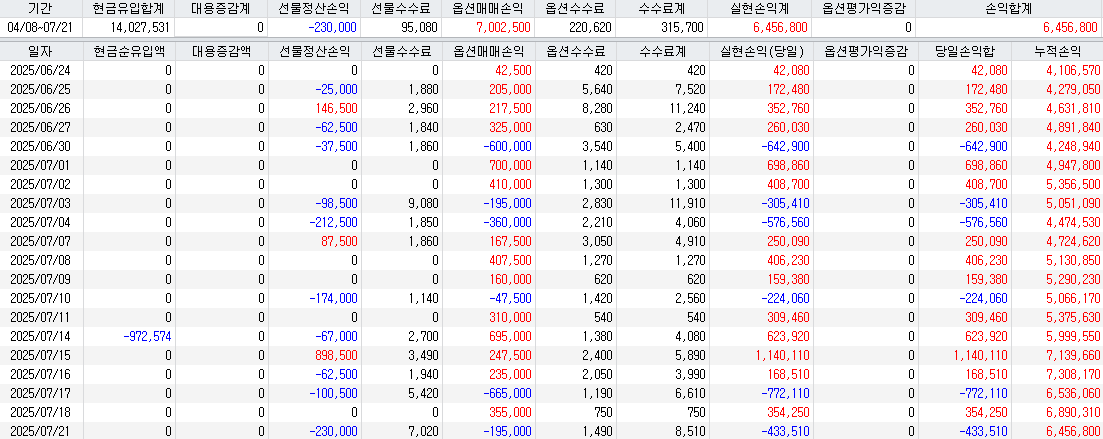Select futures settlement value 146,500
1103x439 pixels.
pos(337,108)
